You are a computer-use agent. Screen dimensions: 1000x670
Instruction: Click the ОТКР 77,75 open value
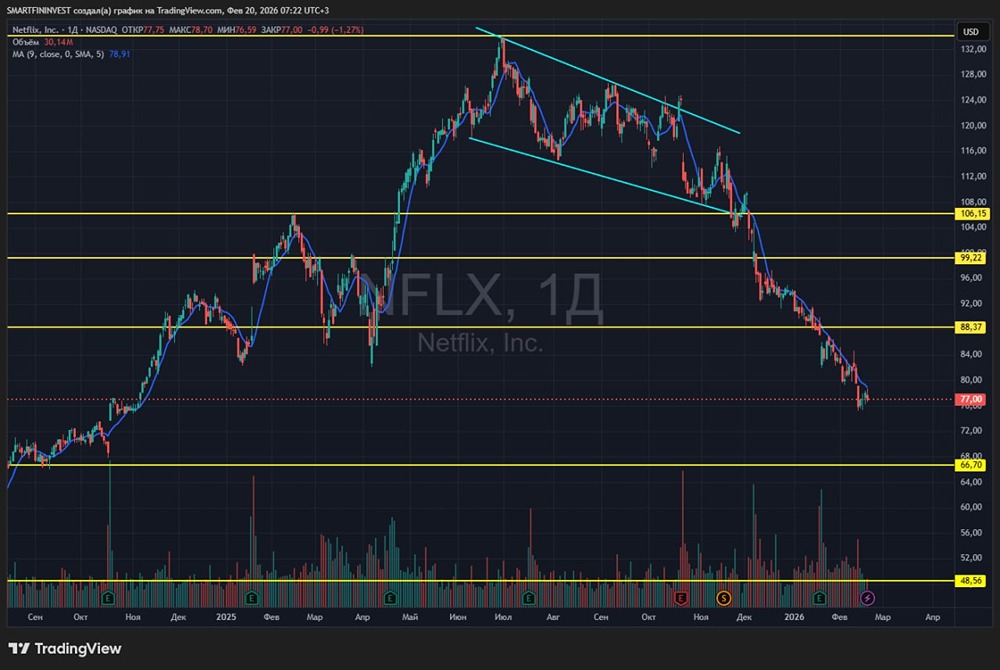coord(143,29)
